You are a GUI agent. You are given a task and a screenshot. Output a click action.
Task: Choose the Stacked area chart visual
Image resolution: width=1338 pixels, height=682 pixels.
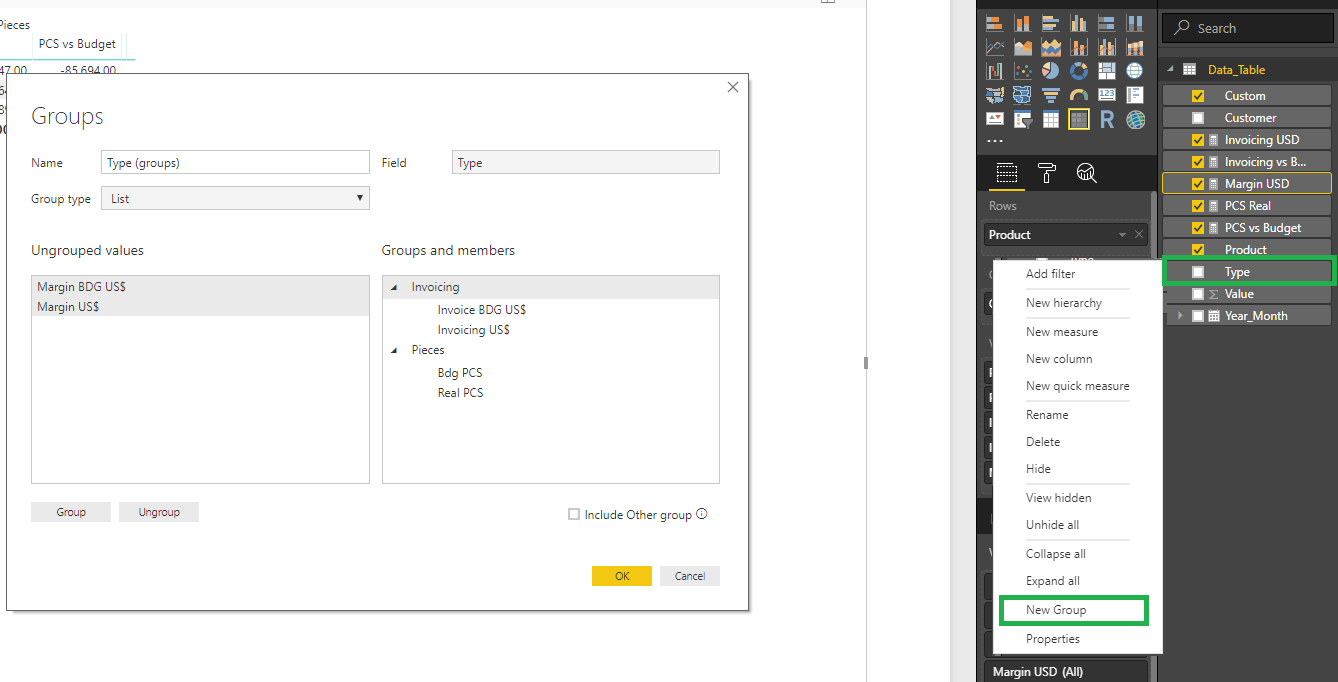(x=1051, y=47)
